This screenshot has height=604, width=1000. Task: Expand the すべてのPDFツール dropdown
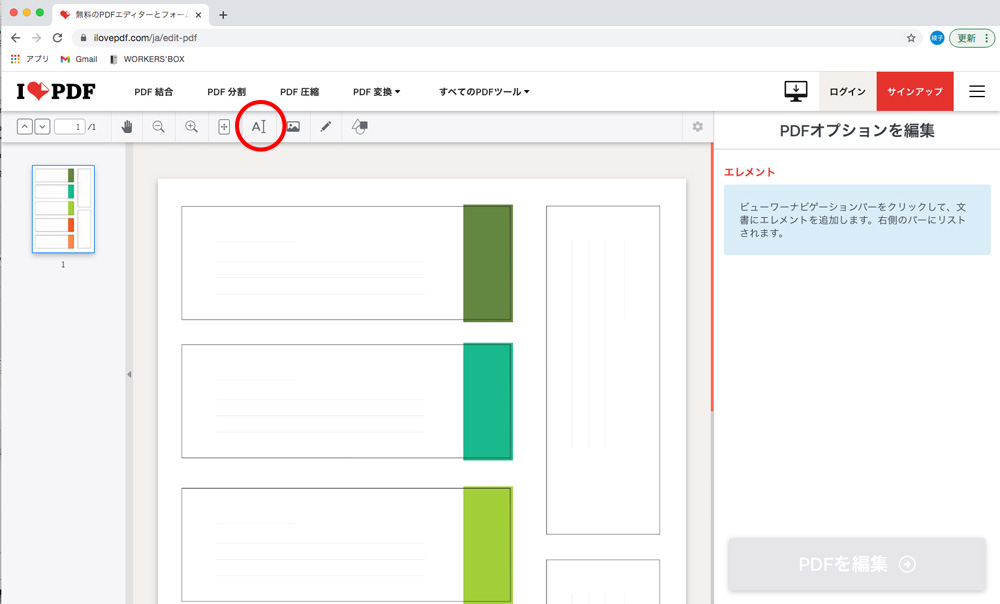tap(484, 92)
